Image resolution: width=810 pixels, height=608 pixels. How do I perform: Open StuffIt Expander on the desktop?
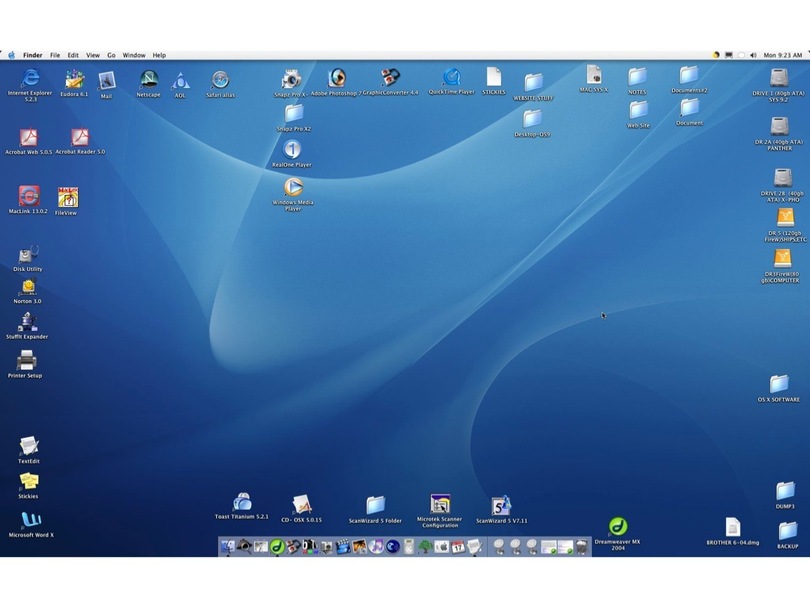pos(27,322)
